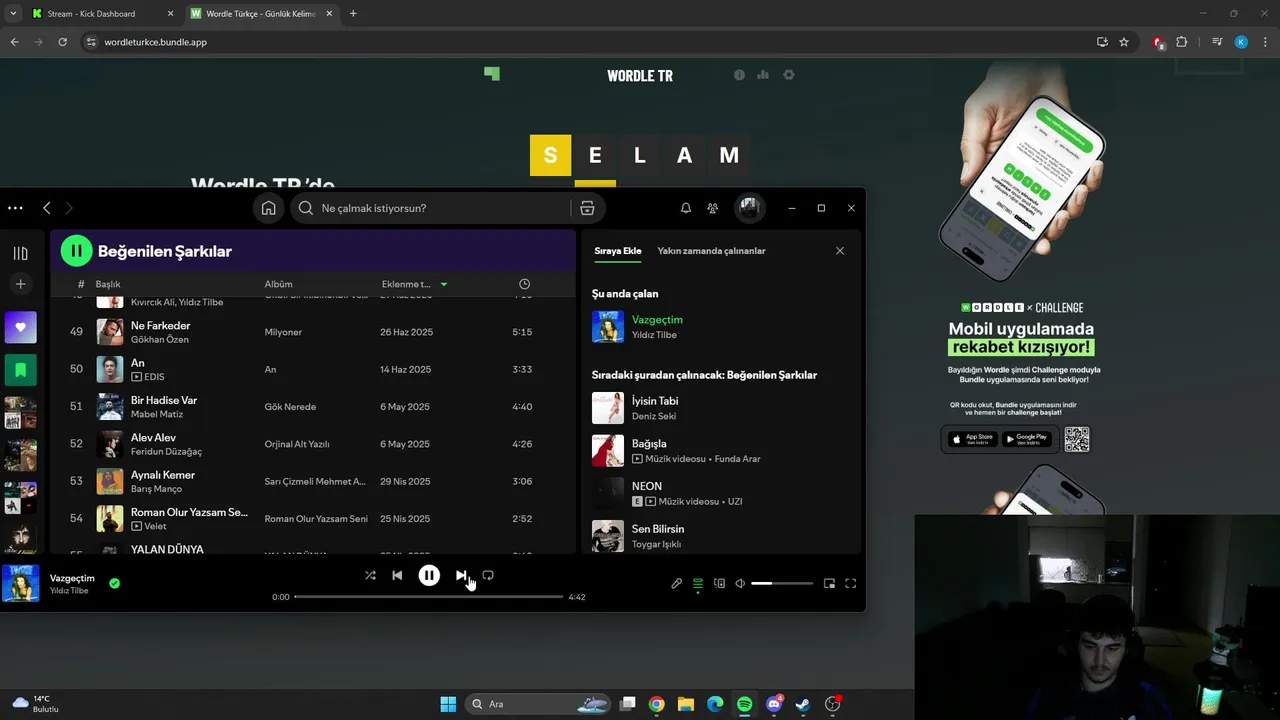The image size is (1280, 720).
Task: Toggle the queue panel icon
Action: point(698,583)
